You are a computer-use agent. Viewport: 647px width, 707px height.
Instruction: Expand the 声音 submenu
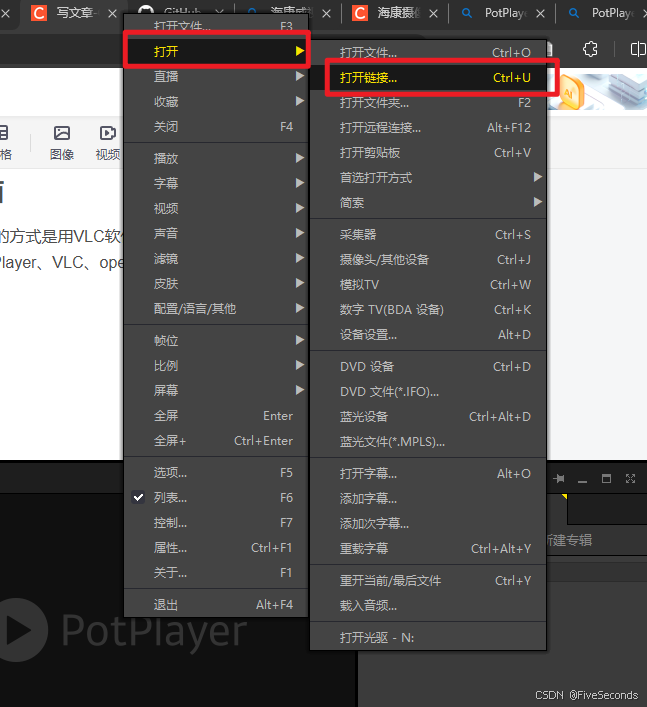216,233
